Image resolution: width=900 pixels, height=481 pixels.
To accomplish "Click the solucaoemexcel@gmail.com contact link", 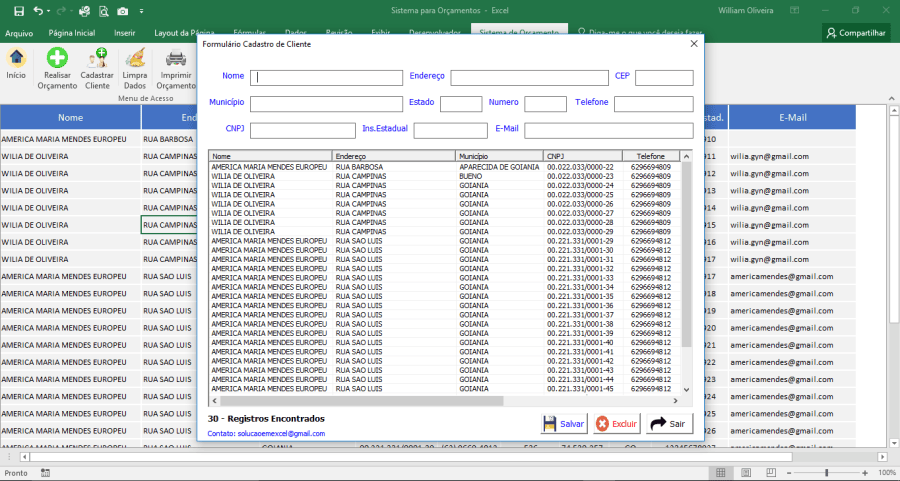I will tap(281, 433).
